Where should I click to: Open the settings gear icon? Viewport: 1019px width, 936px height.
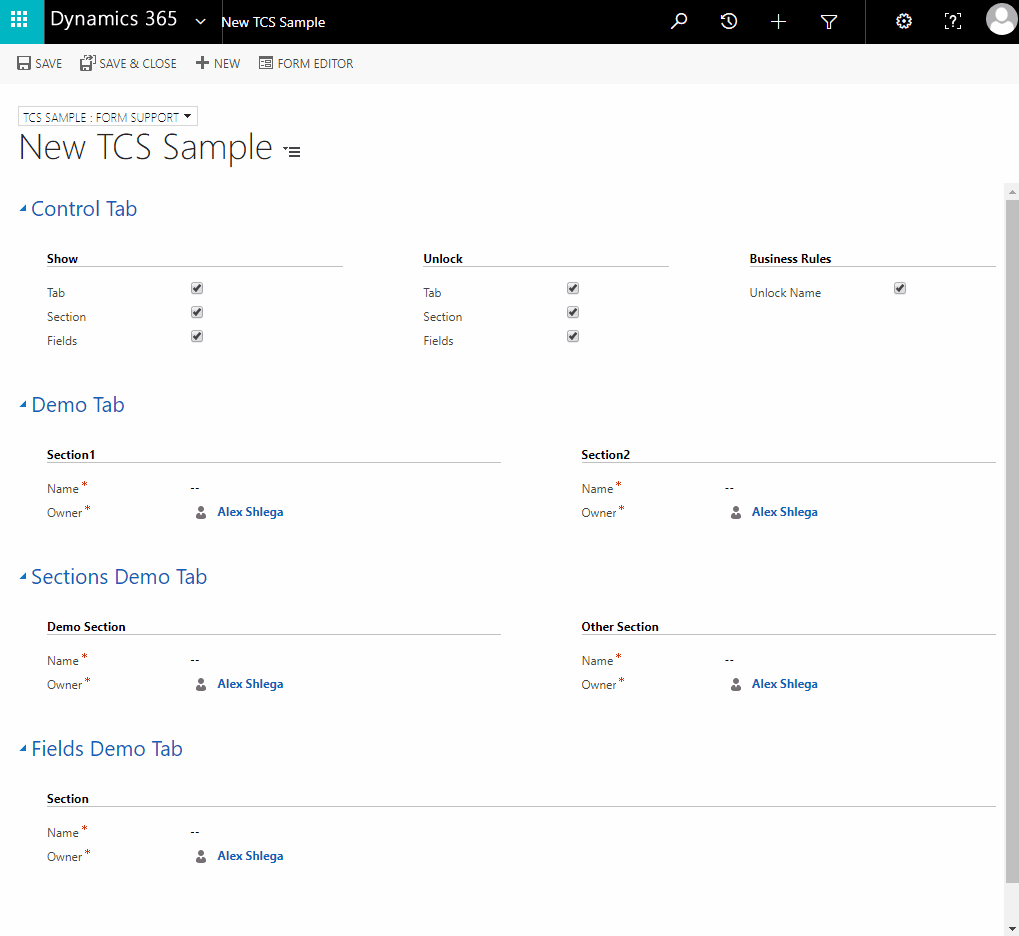tap(903, 21)
